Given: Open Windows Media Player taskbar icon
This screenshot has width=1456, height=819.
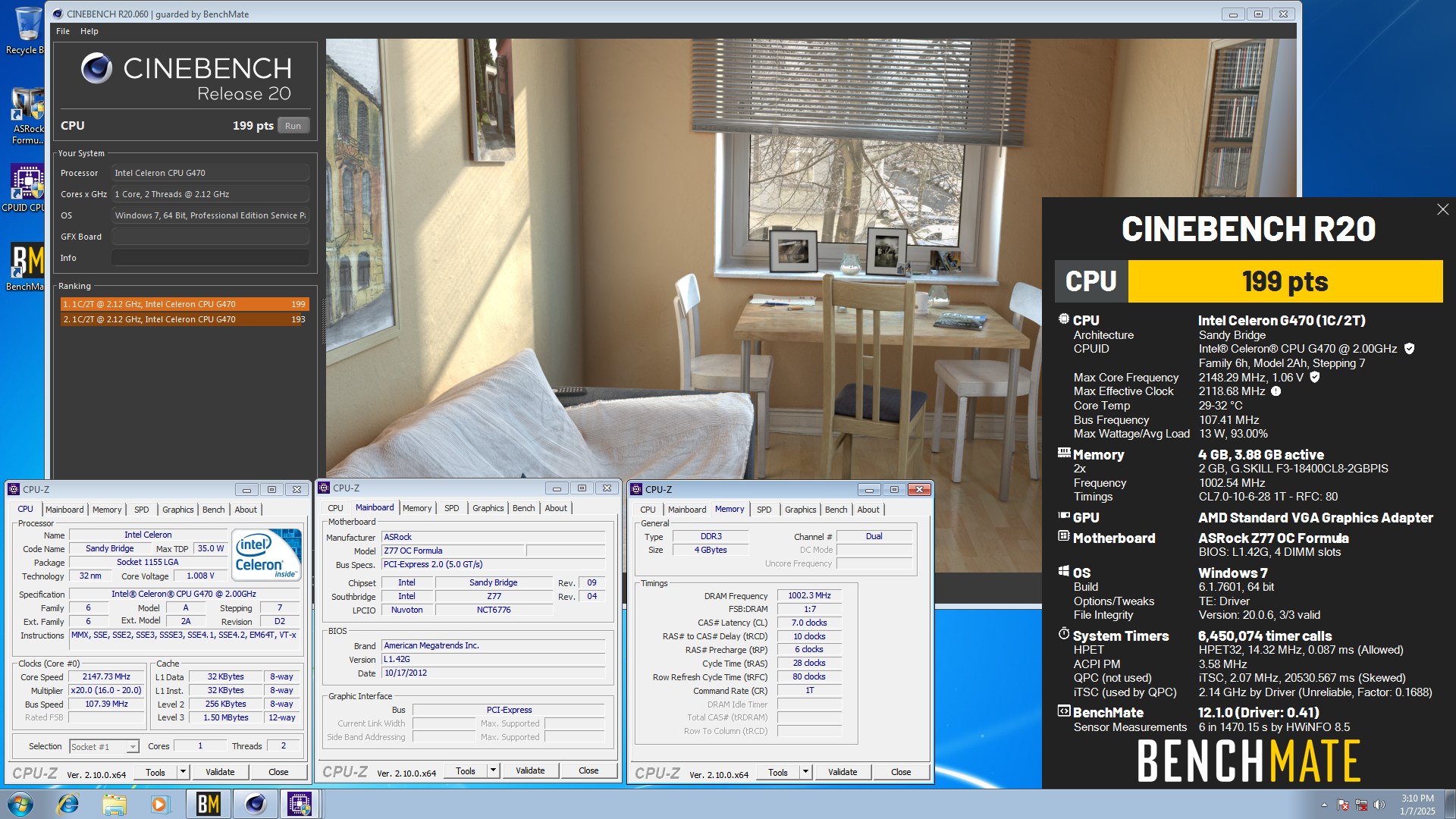Looking at the screenshot, I should pos(159,804).
